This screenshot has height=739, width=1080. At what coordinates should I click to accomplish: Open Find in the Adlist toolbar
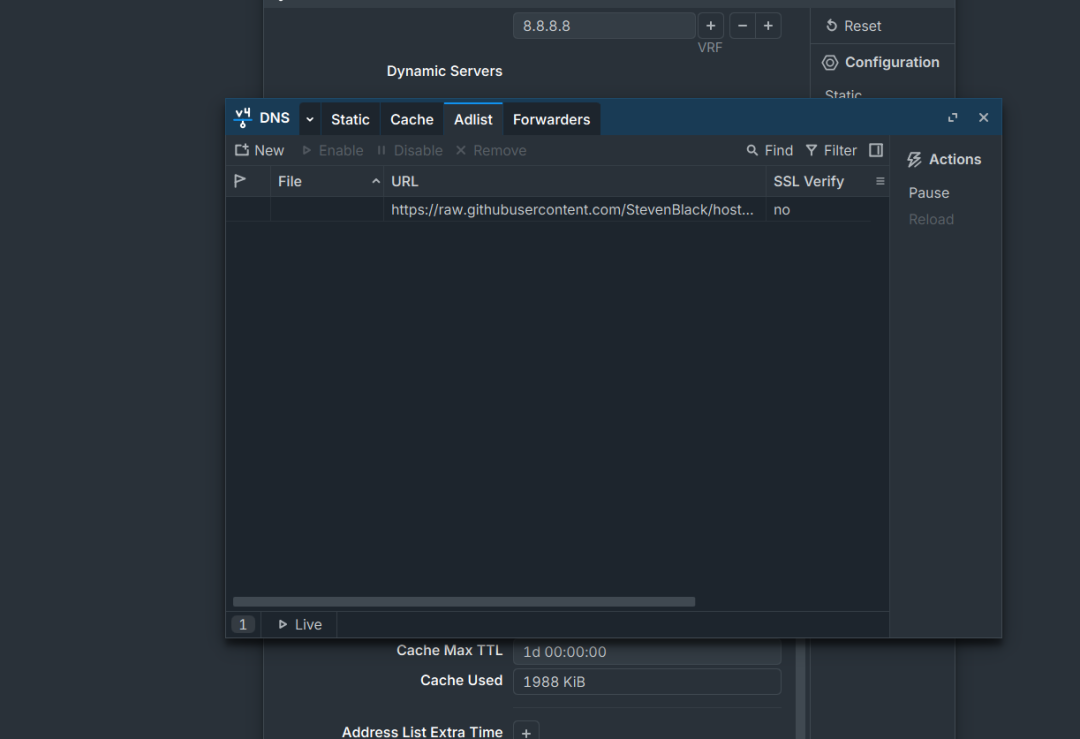(770, 150)
